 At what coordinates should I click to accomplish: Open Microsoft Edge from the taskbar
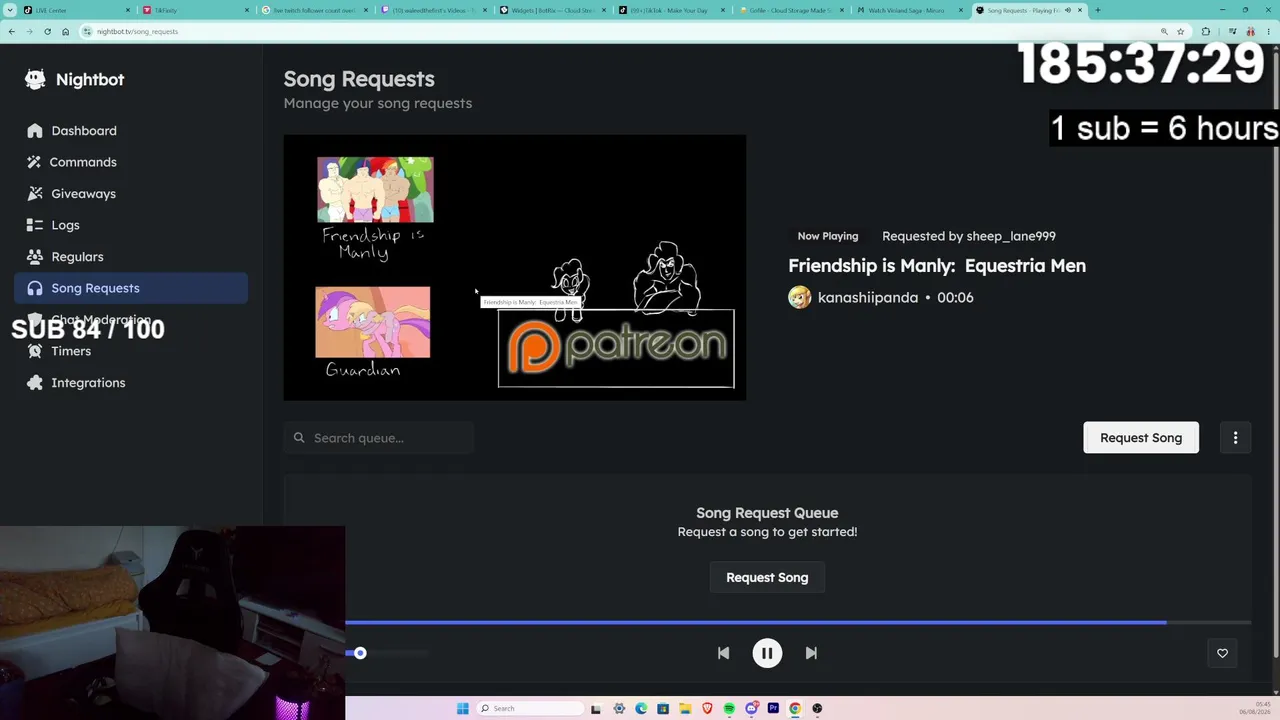click(x=641, y=708)
